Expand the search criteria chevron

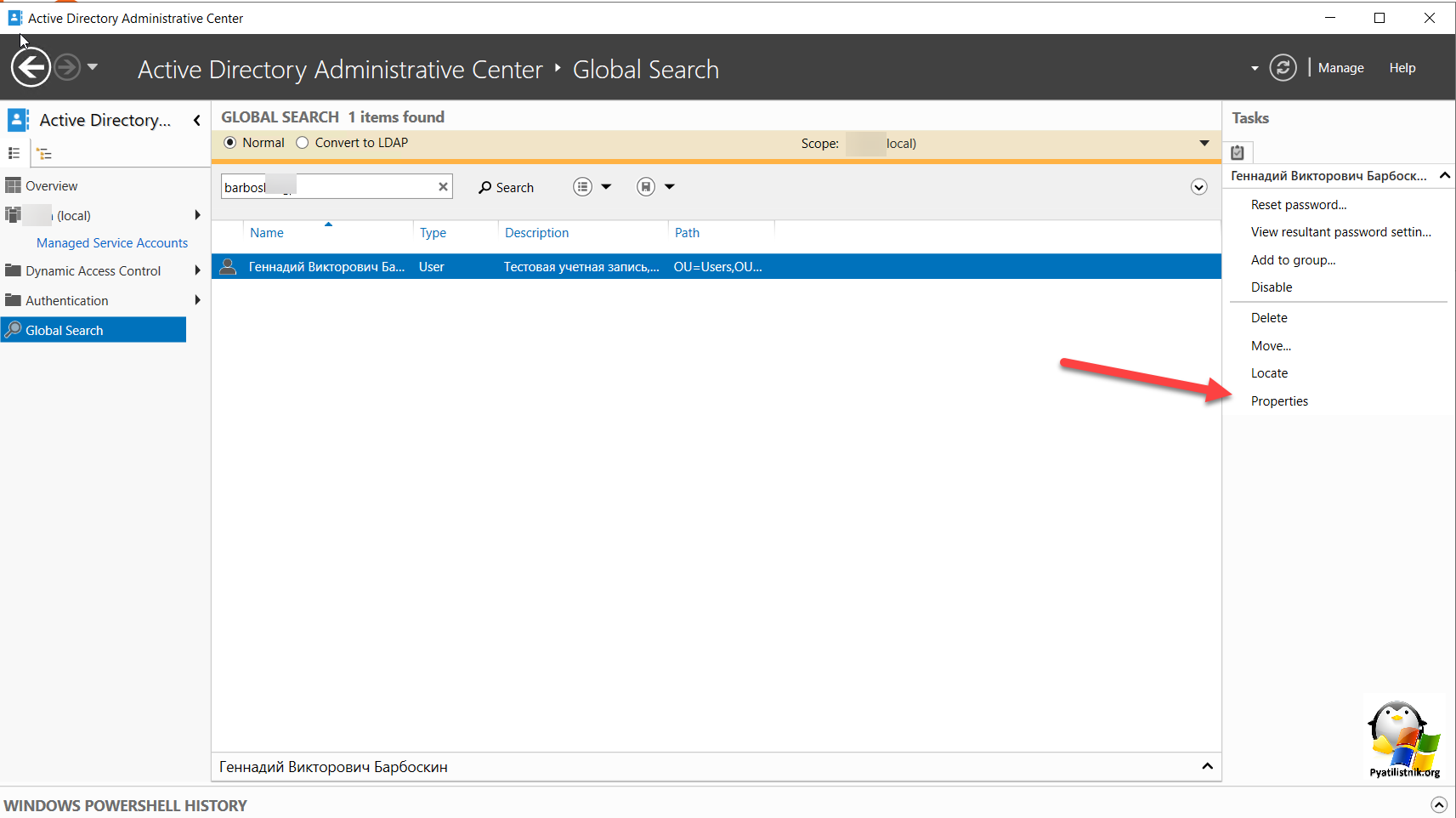[1198, 187]
